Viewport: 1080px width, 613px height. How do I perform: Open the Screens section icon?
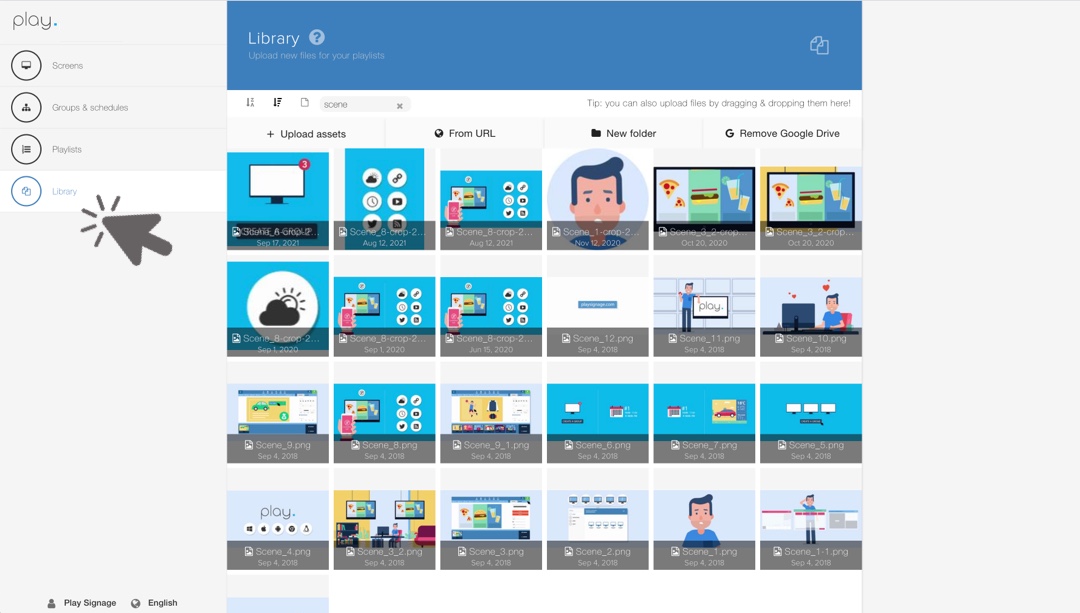click(x=26, y=65)
